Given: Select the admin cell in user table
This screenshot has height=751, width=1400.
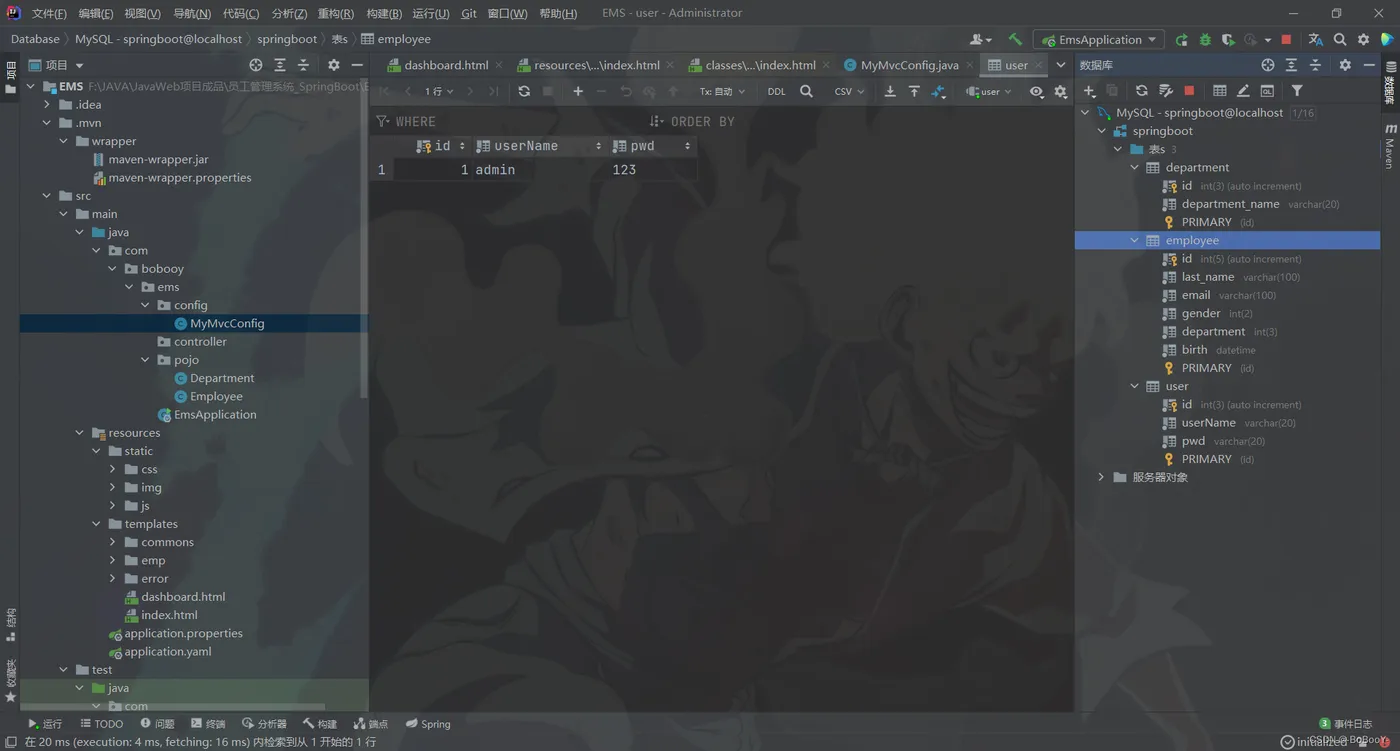Looking at the screenshot, I should (x=539, y=170).
